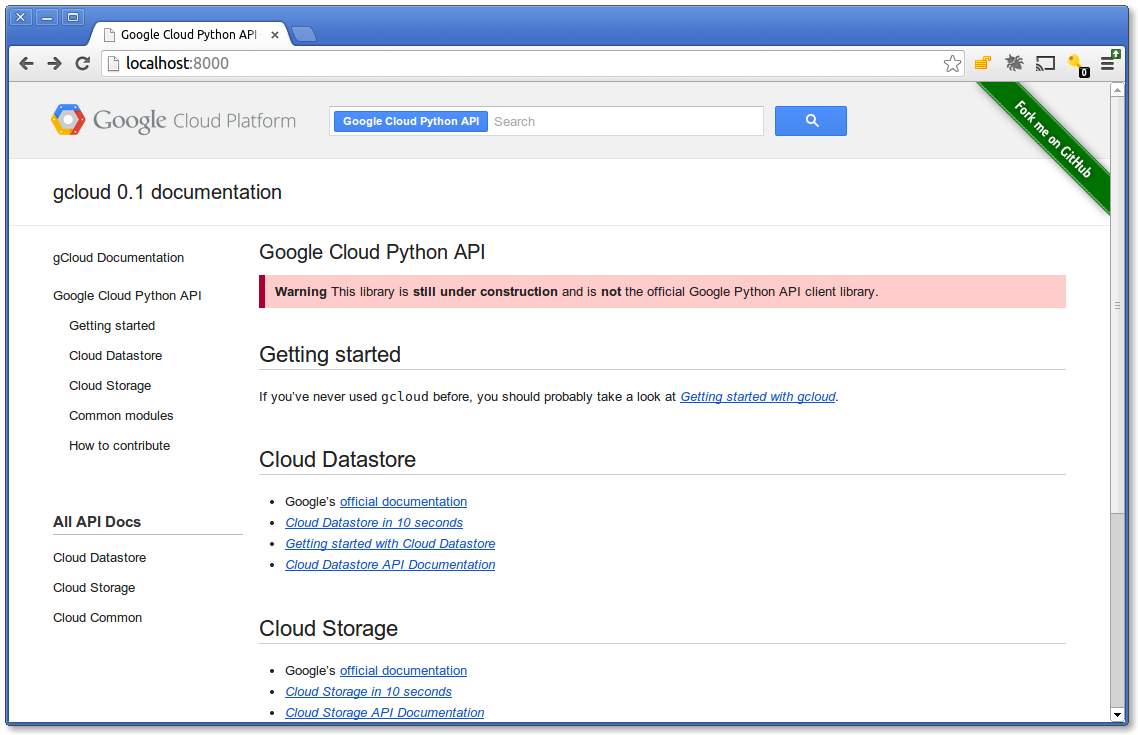Bookmark this page with the star icon

[x=952, y=64]
